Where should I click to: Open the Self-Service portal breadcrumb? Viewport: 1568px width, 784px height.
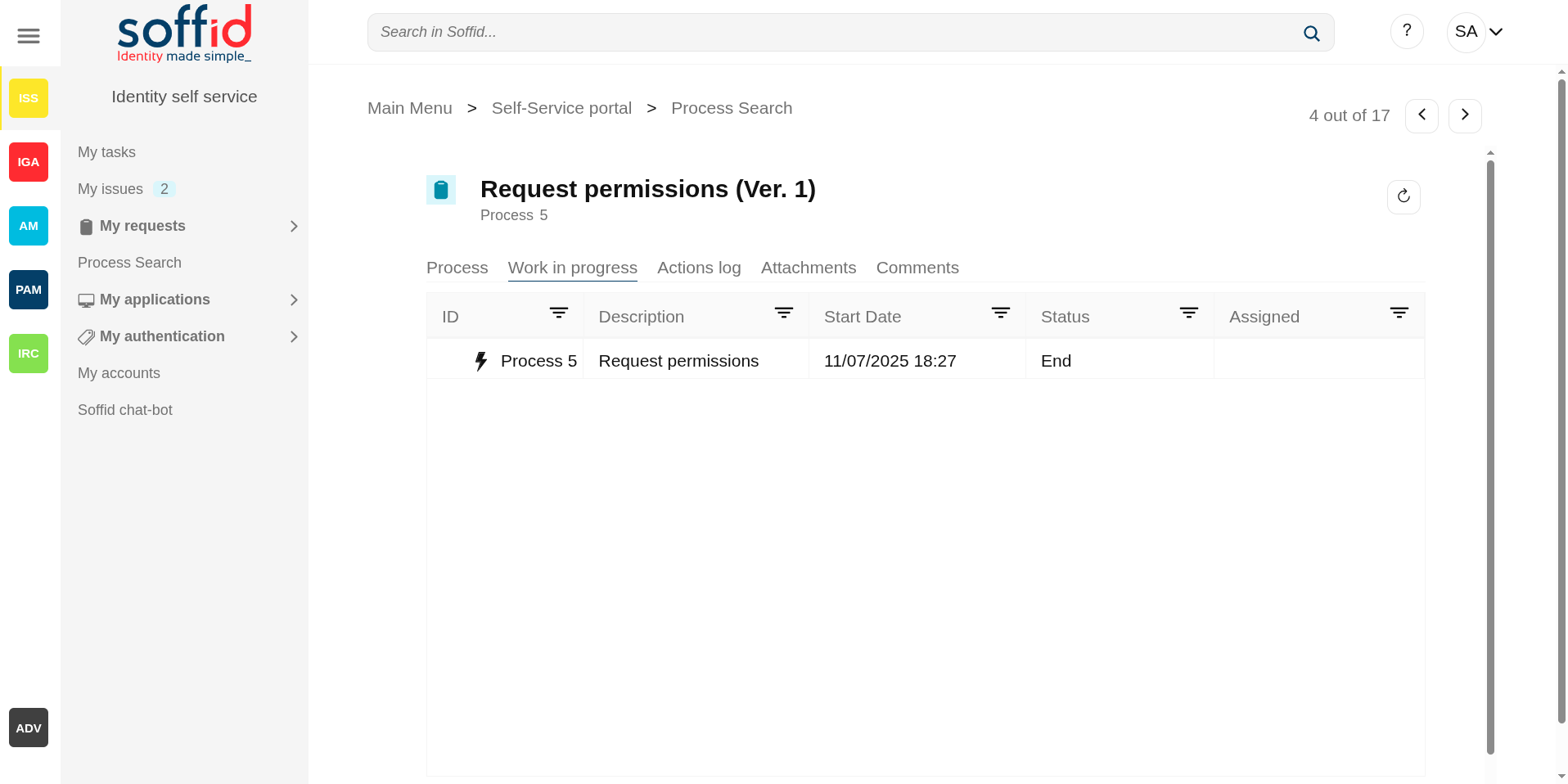[561, 108]
